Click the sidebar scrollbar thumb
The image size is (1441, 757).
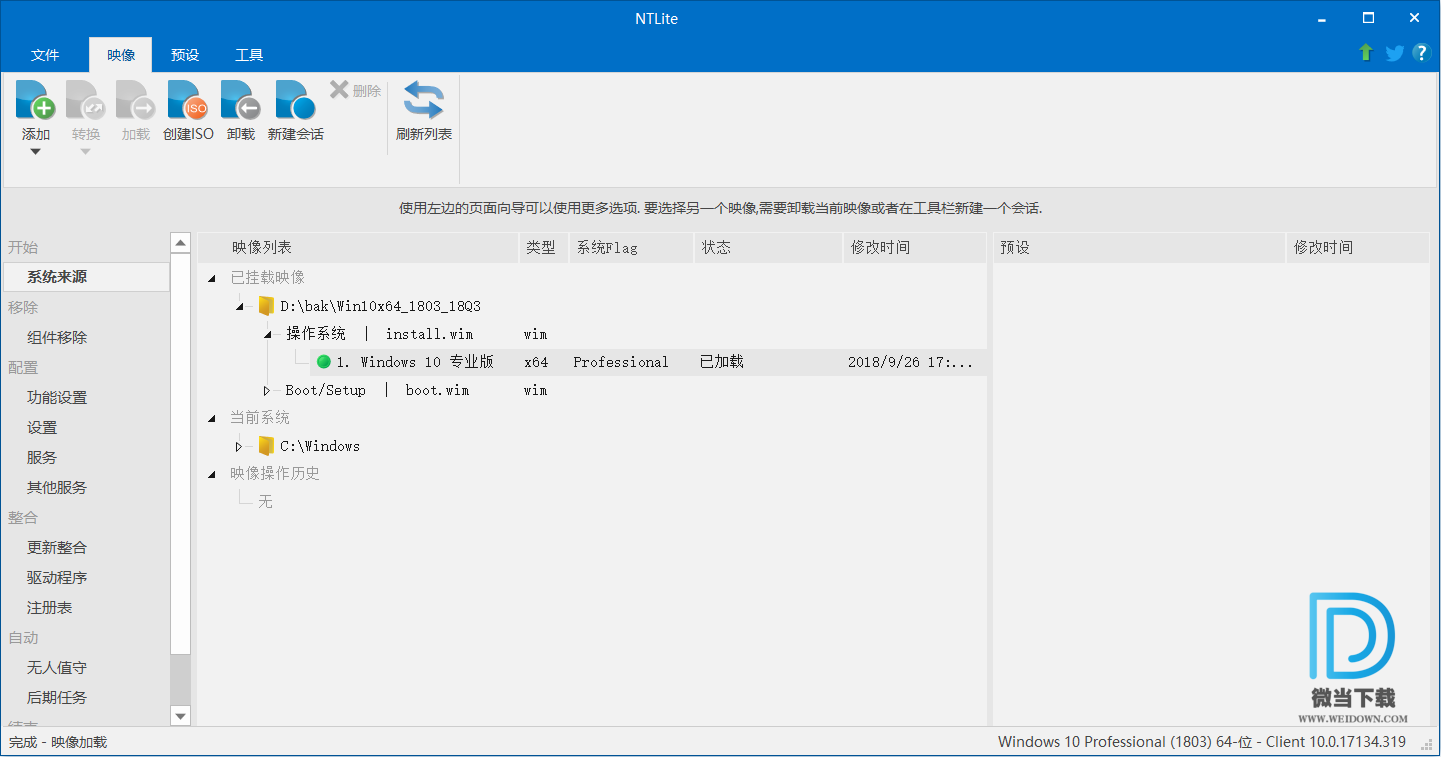[x=180, y=452]
